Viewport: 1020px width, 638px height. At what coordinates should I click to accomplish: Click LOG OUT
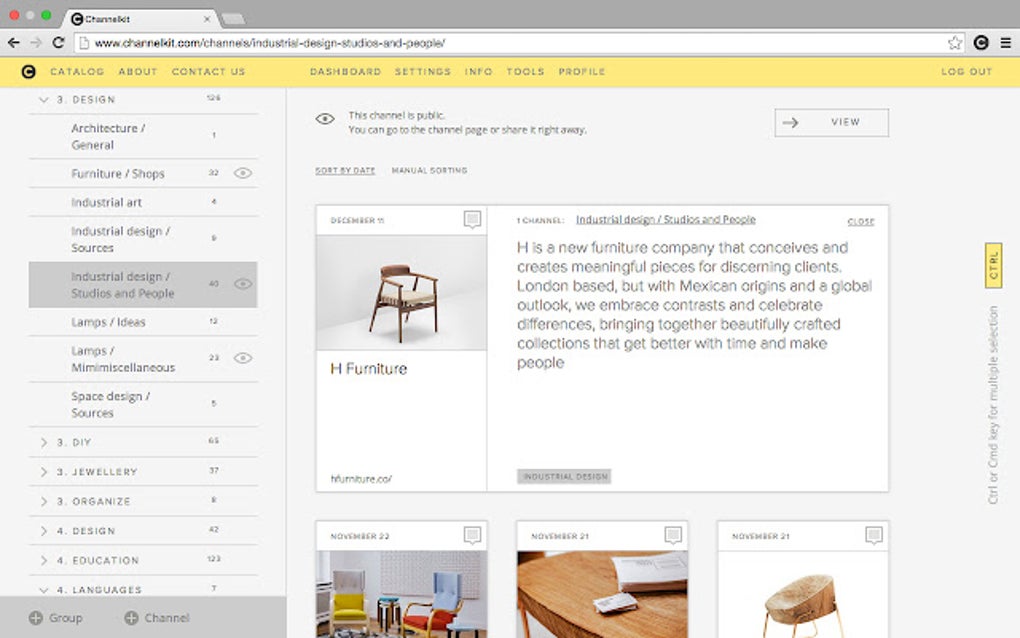(967, 72)
